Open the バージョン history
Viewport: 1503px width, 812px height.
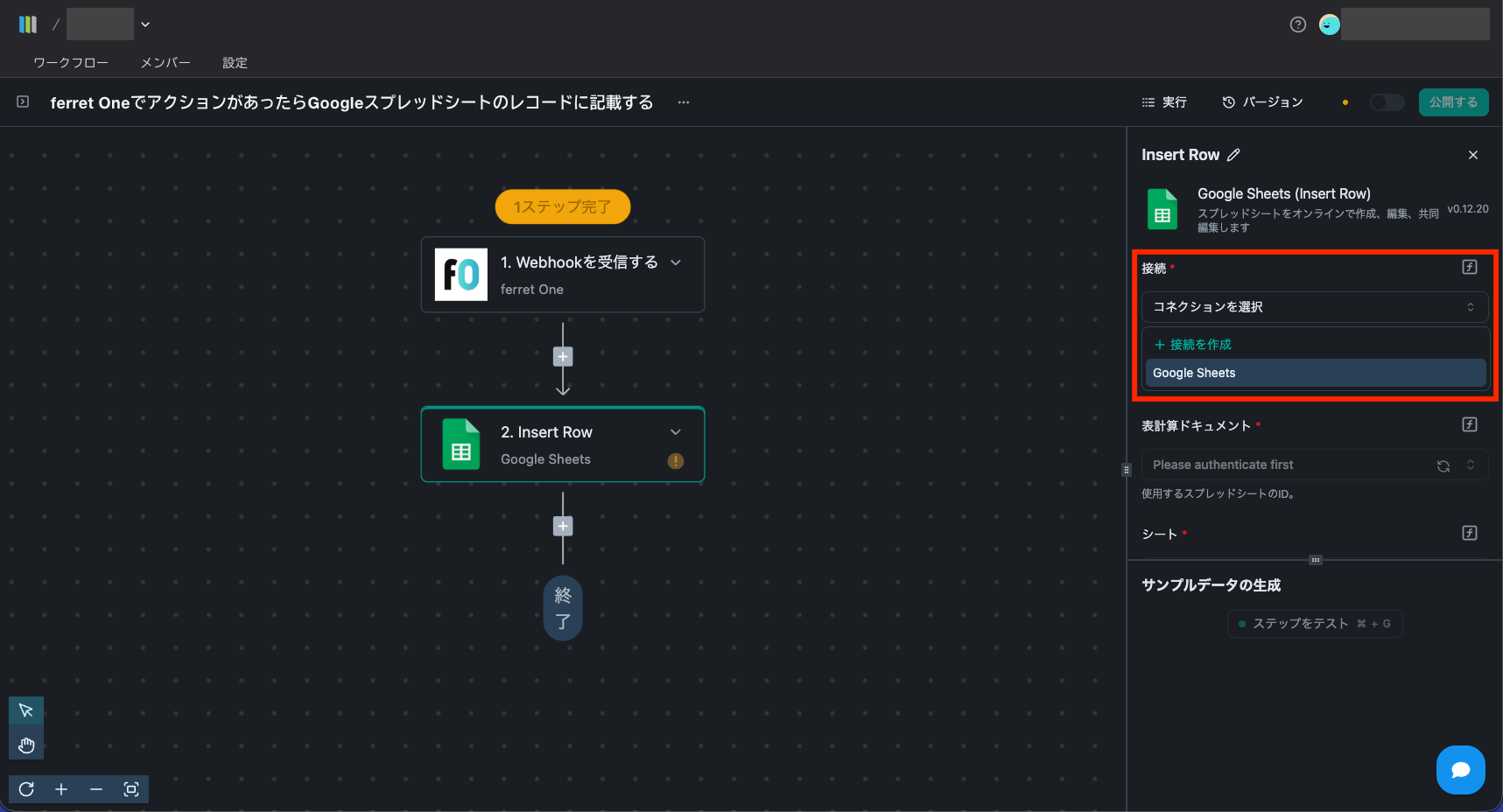click(1262, 102)
